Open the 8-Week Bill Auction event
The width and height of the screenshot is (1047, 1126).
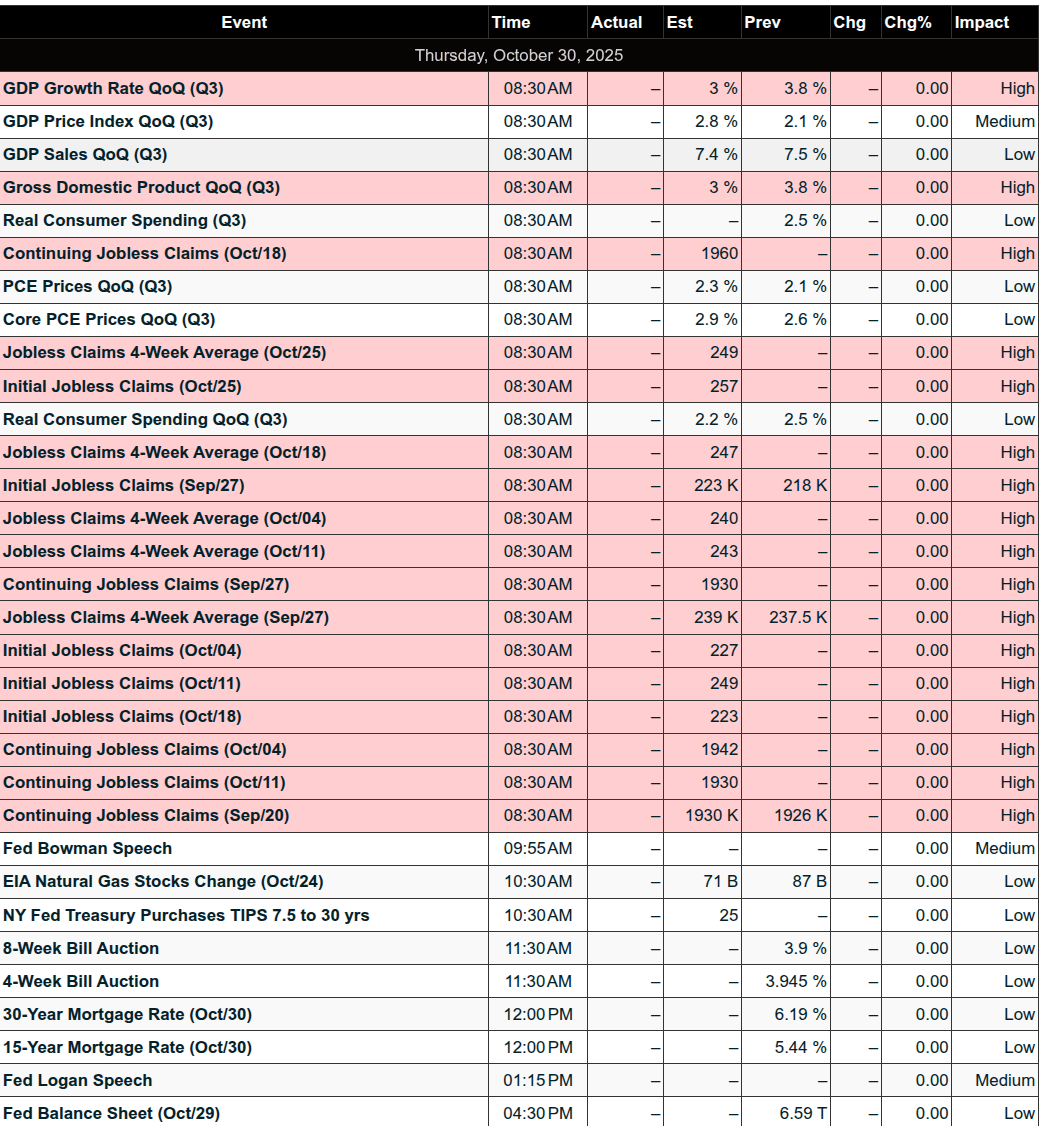tap(81, 948)
